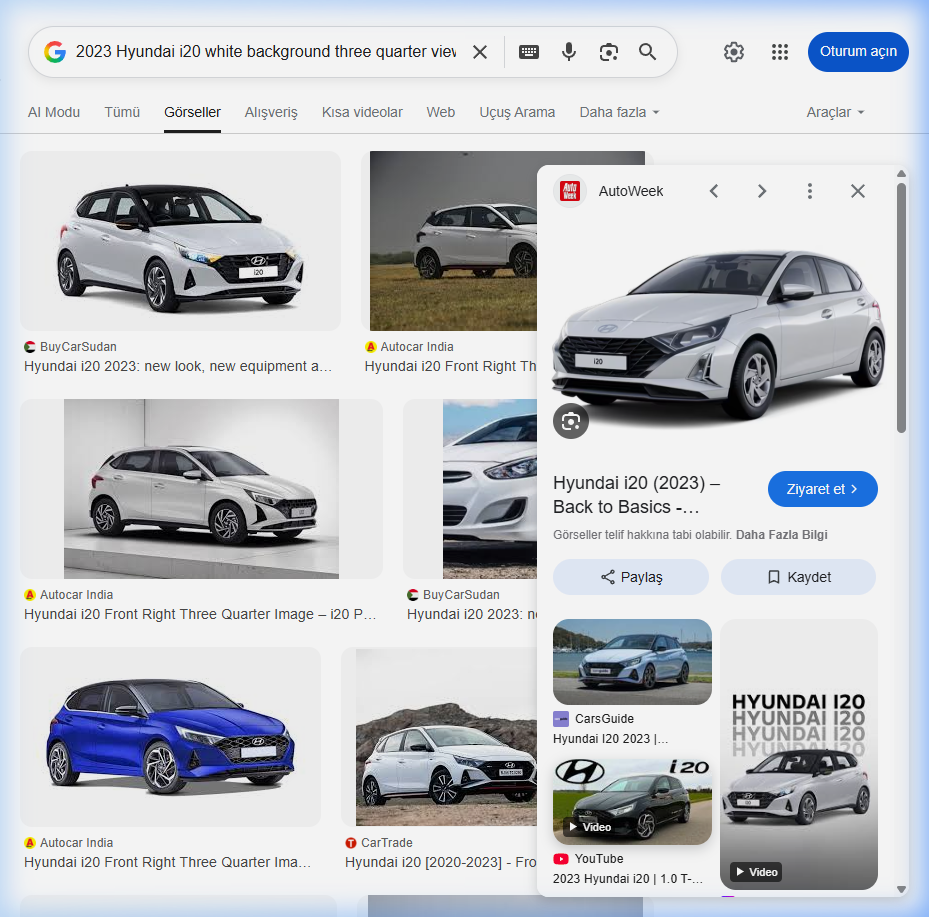Open Autocar India studio white i20 thumbnail
This screenshot has height=917, width=929.
point(201,489)
